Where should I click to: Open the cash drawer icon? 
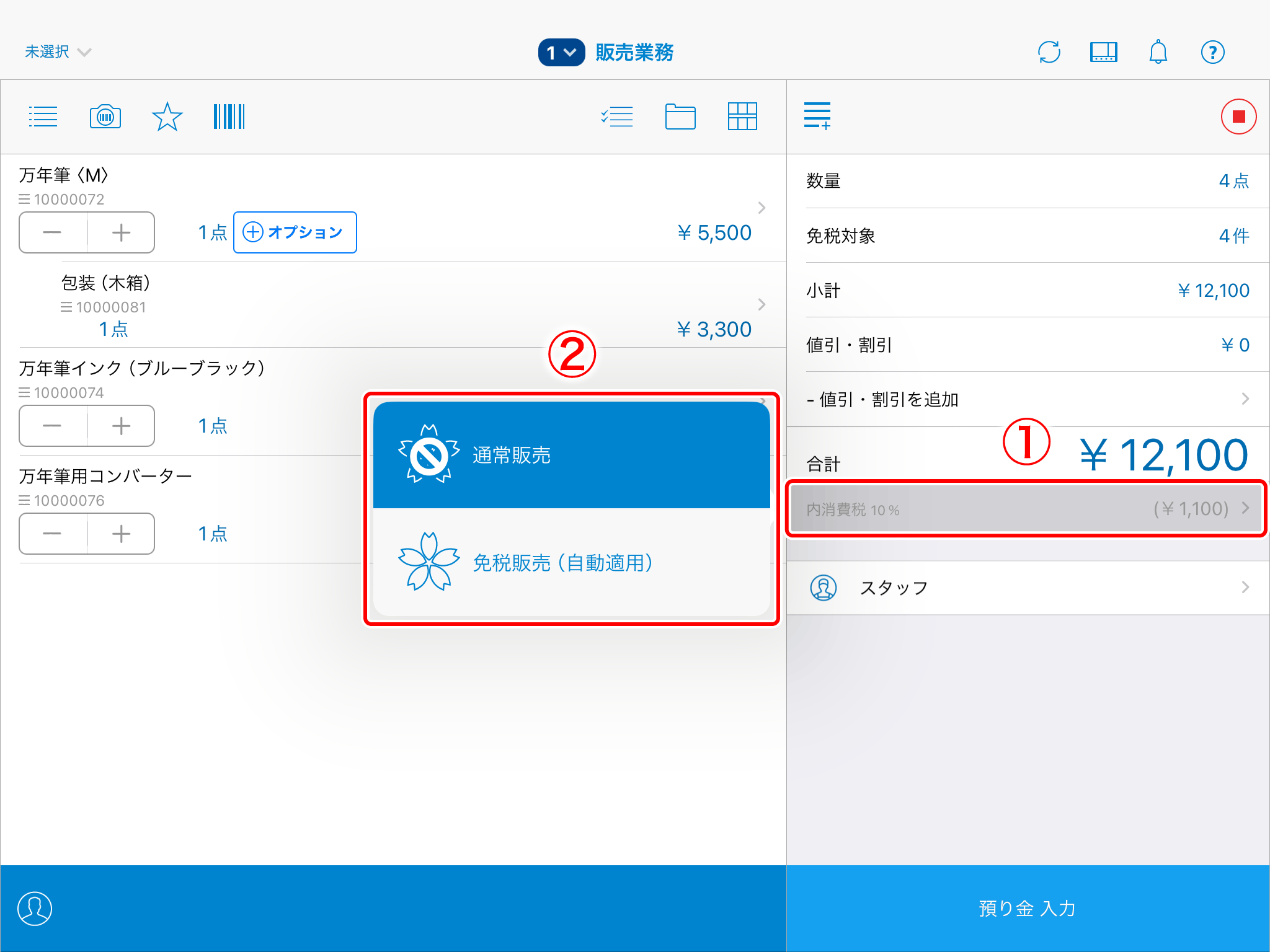pyautogui.click(x=1104, y=52)
